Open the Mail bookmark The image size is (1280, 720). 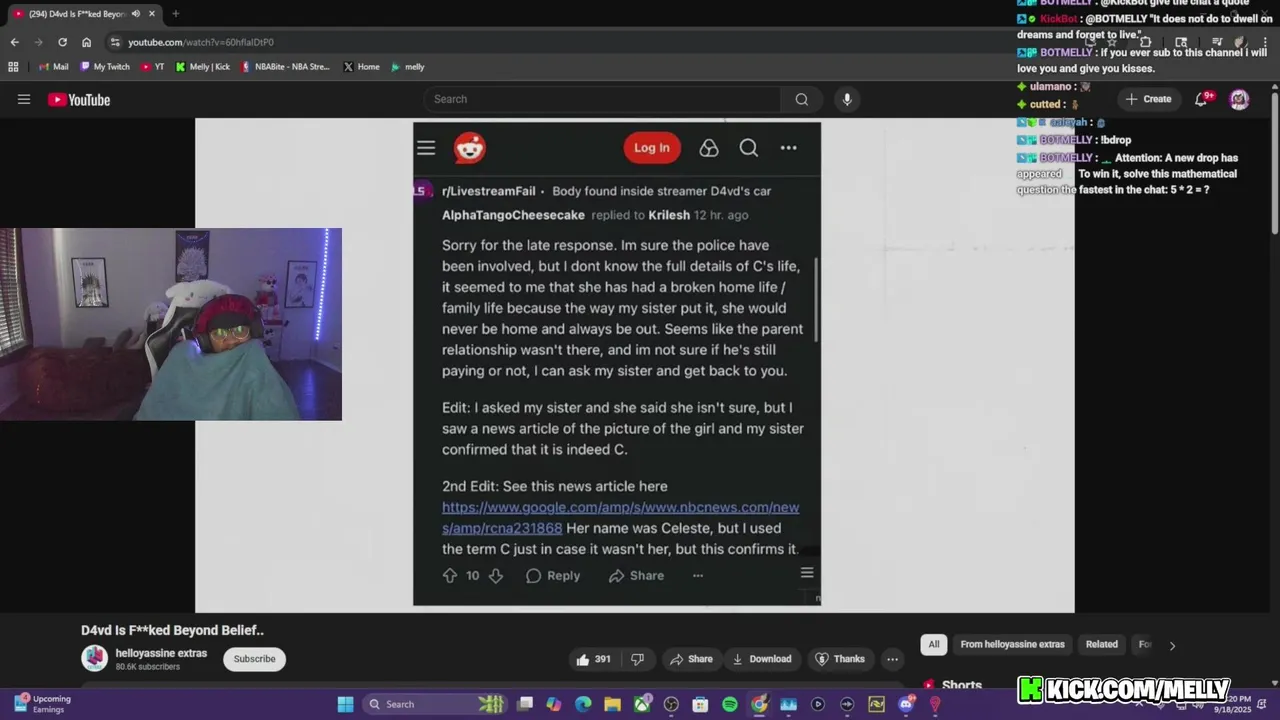coord(53,67)
